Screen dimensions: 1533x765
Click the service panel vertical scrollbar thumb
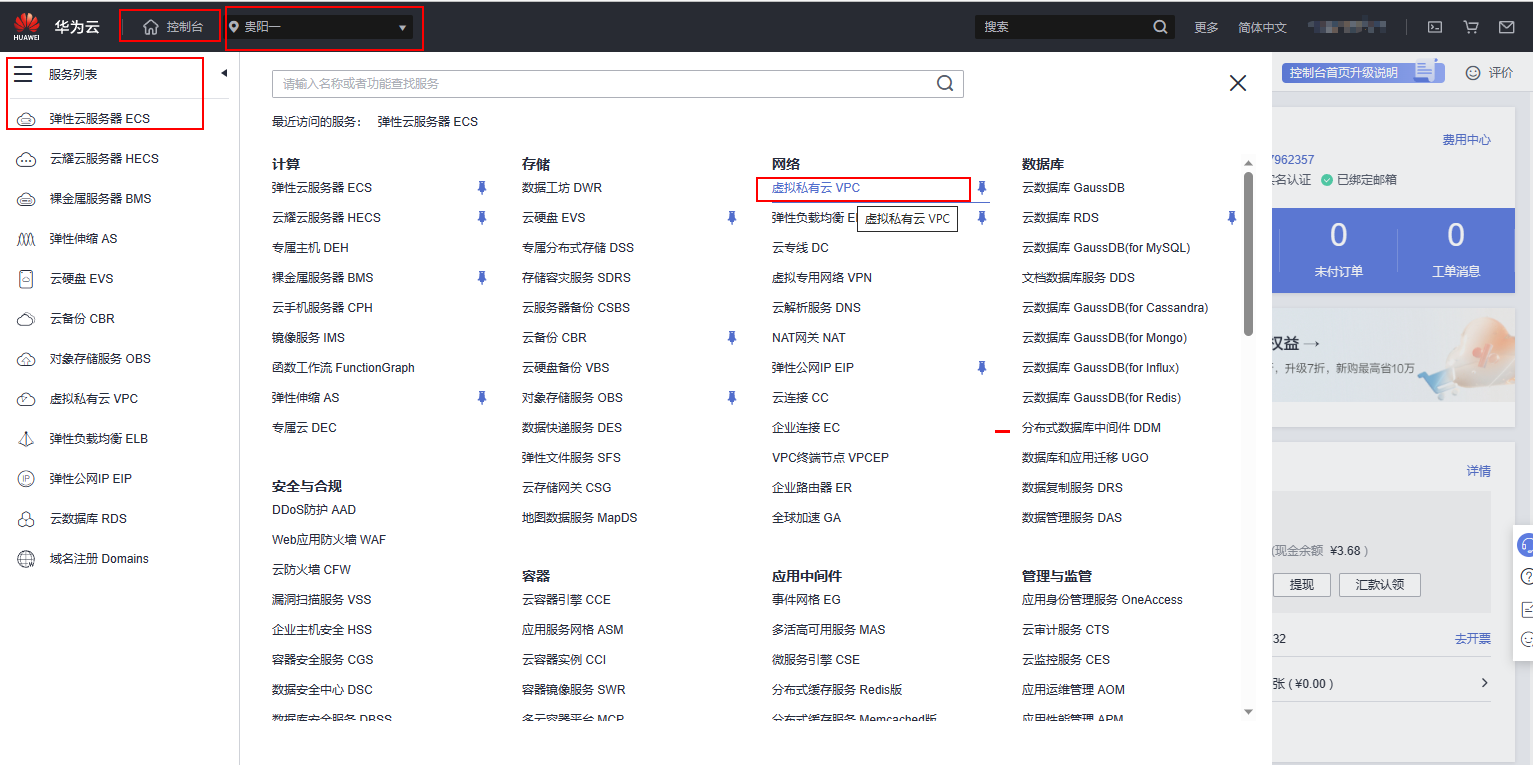[1248, 254]
